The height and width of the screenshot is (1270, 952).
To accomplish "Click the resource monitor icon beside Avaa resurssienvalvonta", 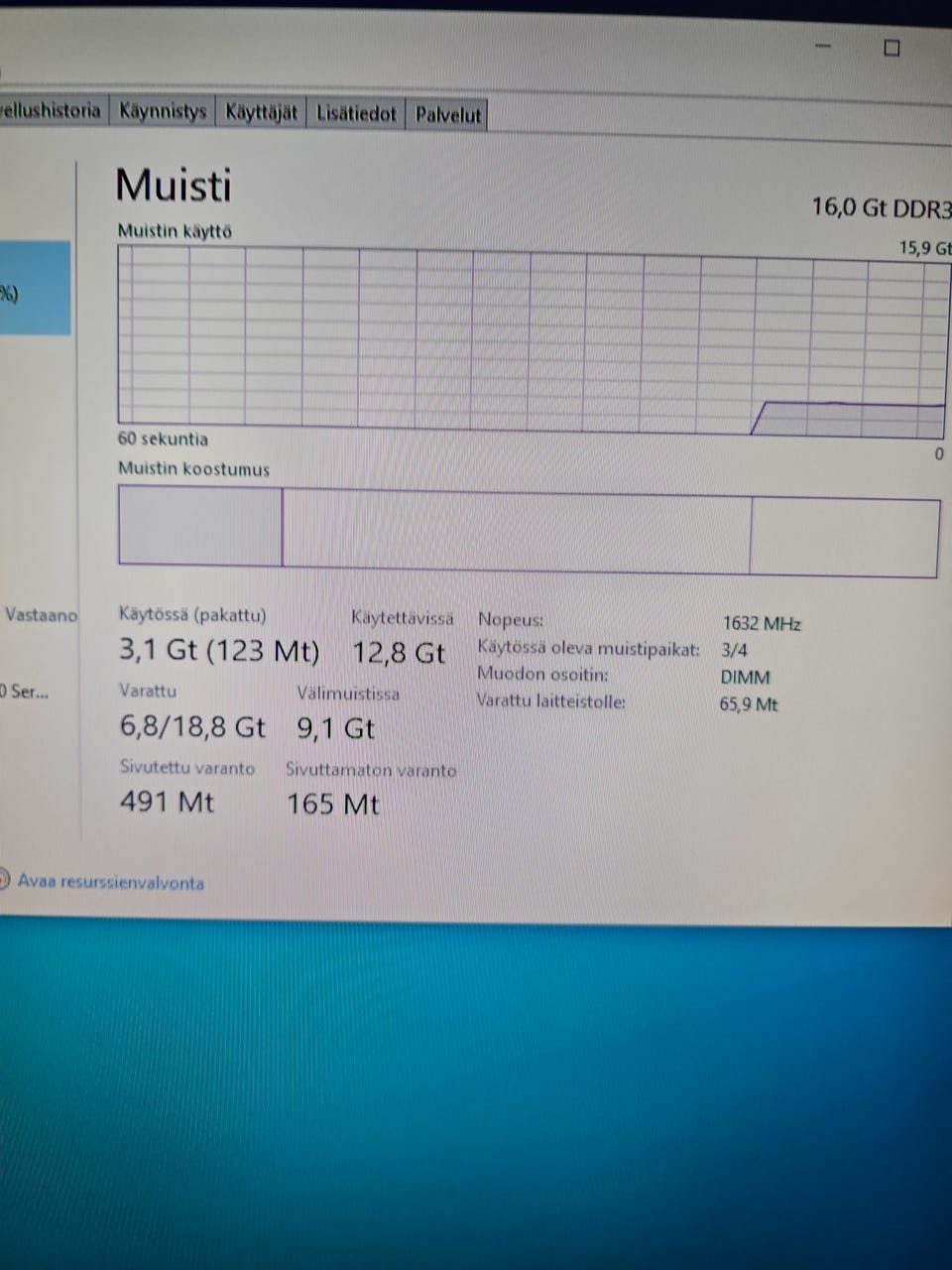I will pos(4,880).
